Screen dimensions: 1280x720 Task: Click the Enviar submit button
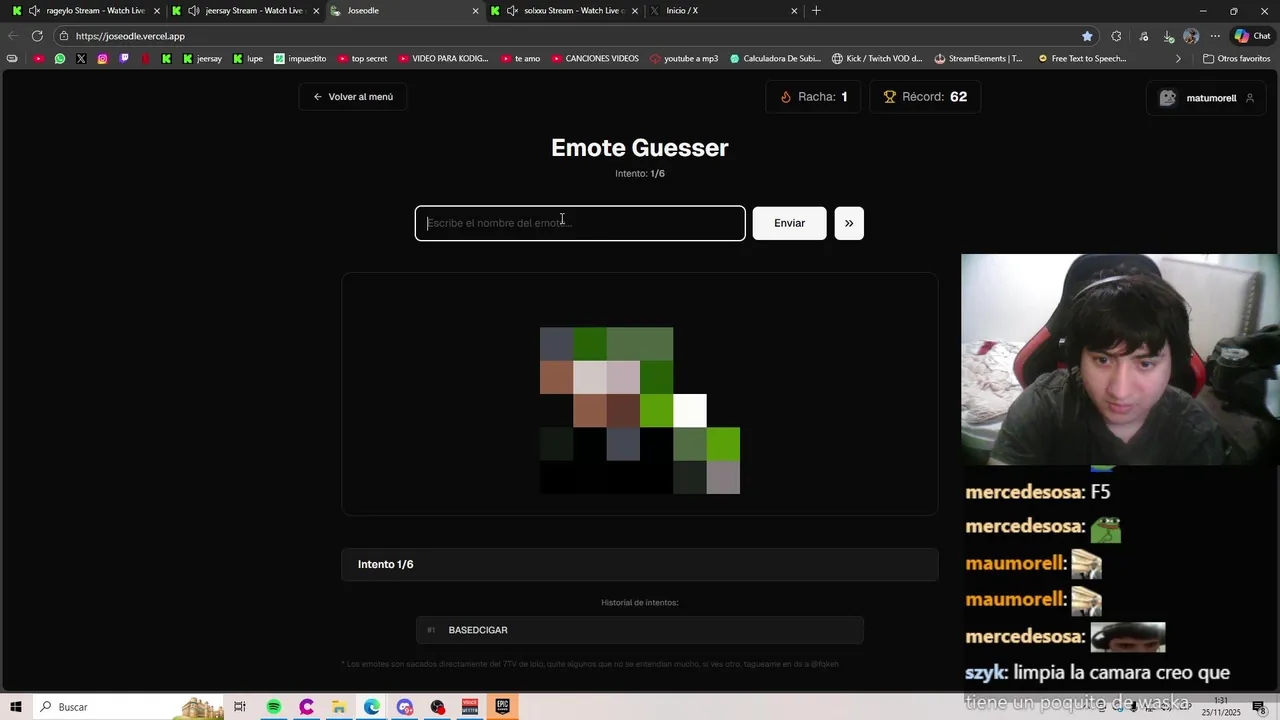[x=789, y=223]
